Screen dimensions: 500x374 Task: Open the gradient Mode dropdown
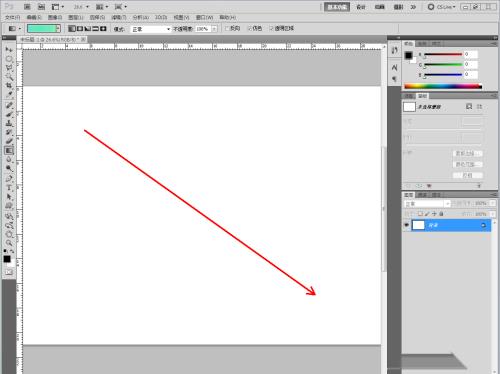pos(151,29)
